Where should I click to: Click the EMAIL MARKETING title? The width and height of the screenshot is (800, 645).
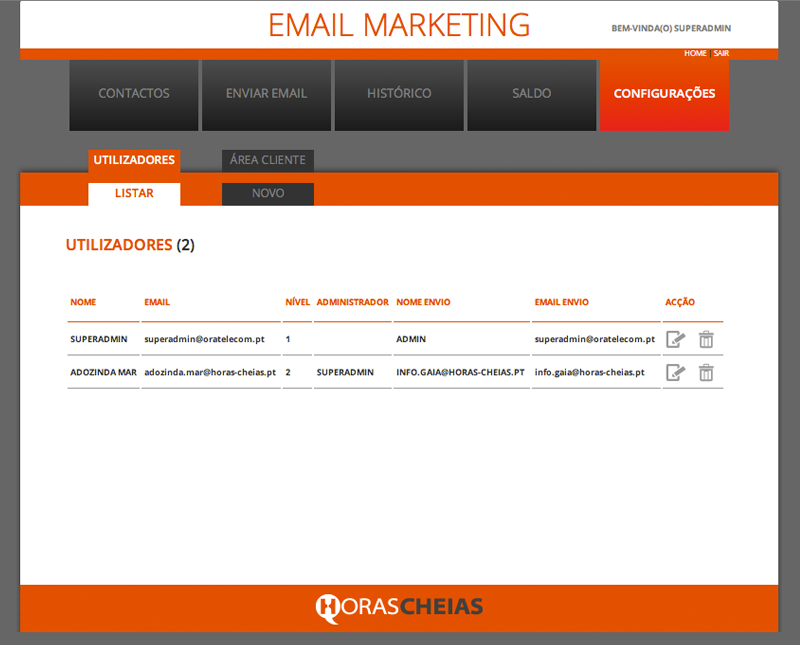pyautogui.click(x=399, y=24)
